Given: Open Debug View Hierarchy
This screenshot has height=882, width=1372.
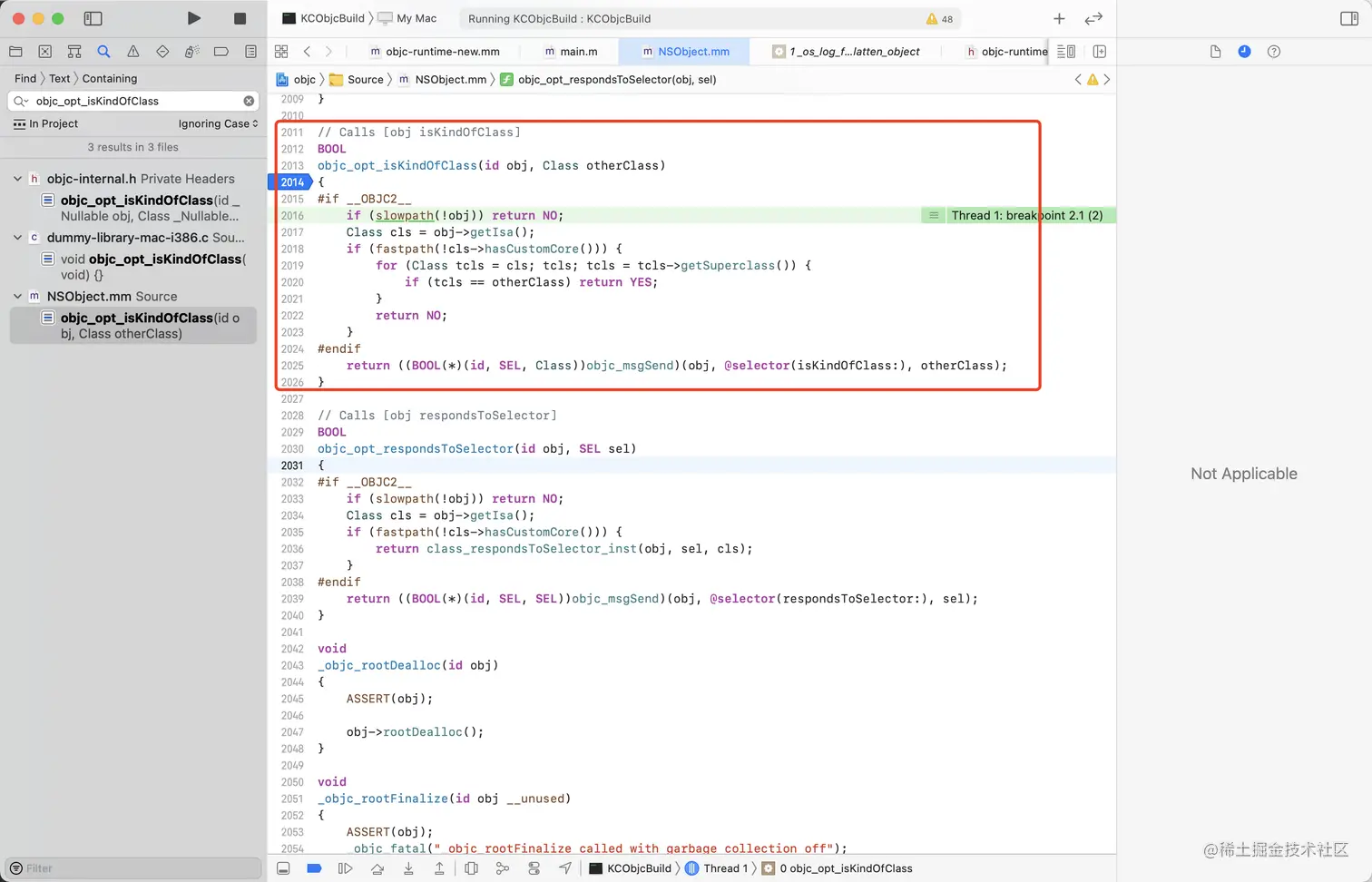Looking at the screenshot, I should pyautogui.click(x=471, y=868).
